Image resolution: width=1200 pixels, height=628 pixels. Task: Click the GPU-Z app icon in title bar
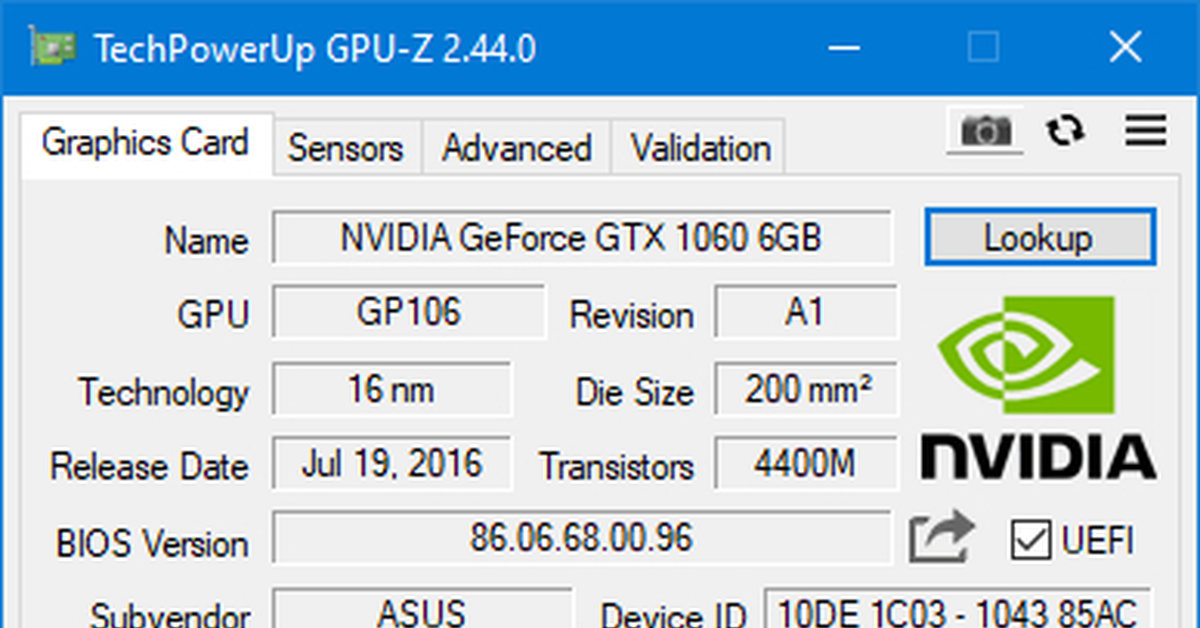pos(50,46)
